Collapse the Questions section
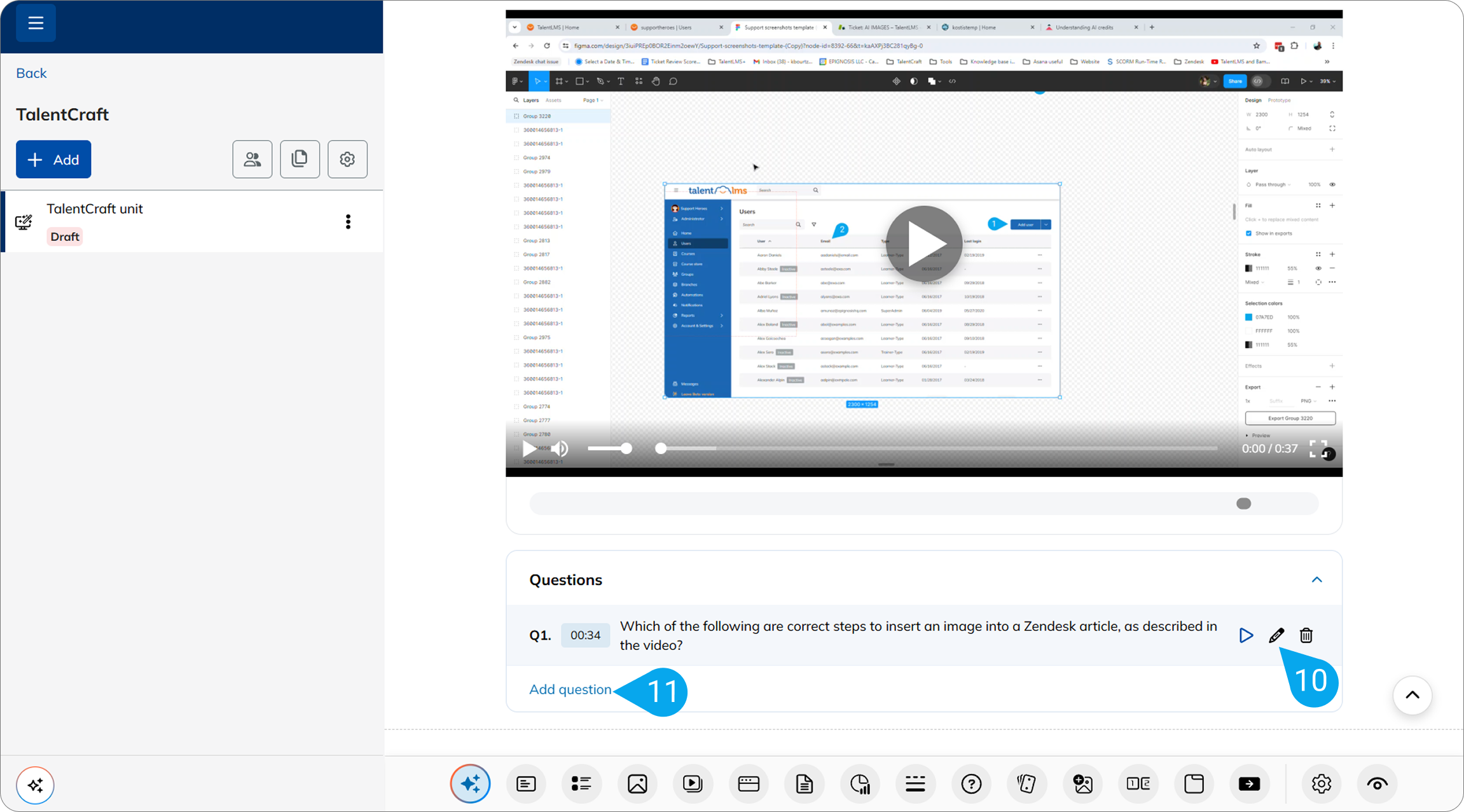This screenshot has height=812, width=1464. 1317,579
